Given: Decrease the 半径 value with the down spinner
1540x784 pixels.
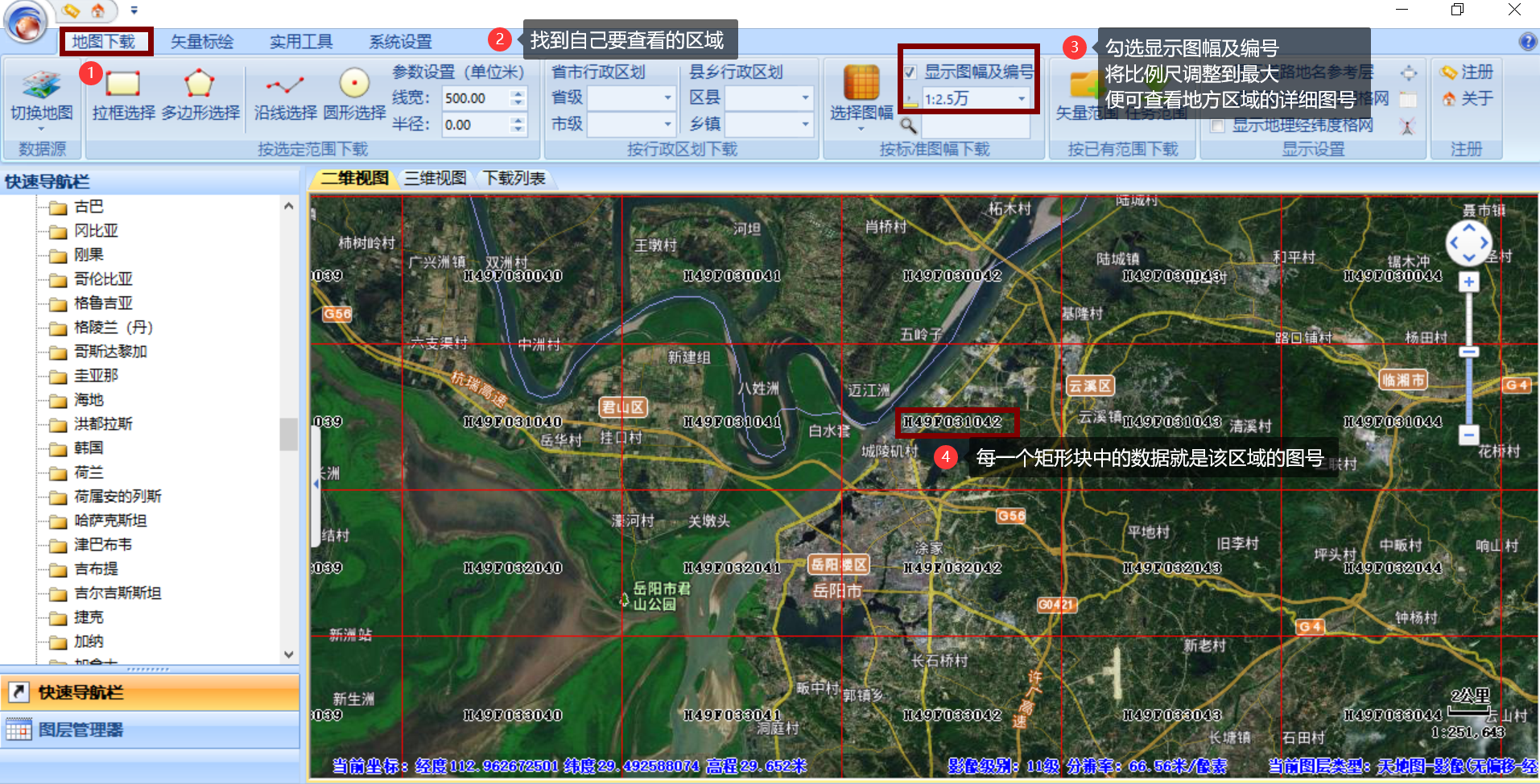Looking at the screenshot, I should pyautogui.click(x=518, y=129).
